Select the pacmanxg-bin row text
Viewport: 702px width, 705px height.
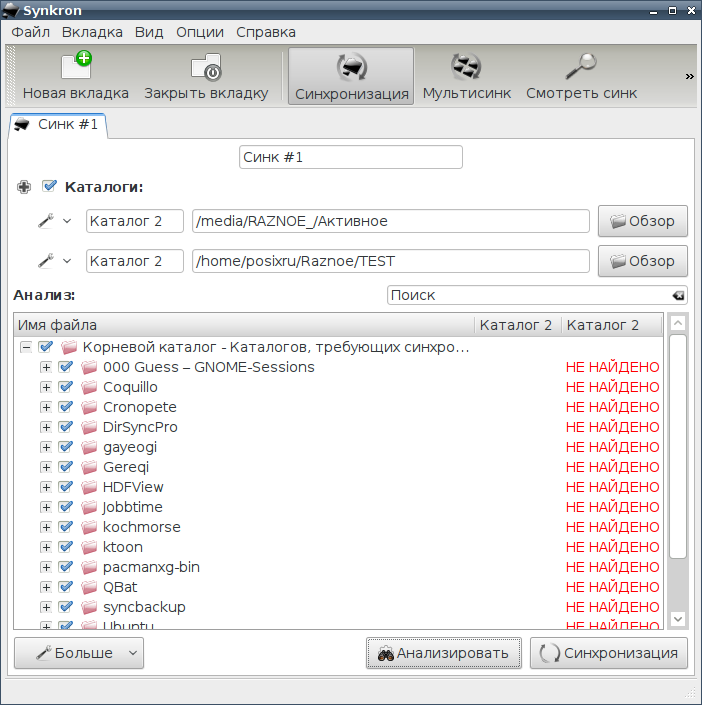pos(151,567)
